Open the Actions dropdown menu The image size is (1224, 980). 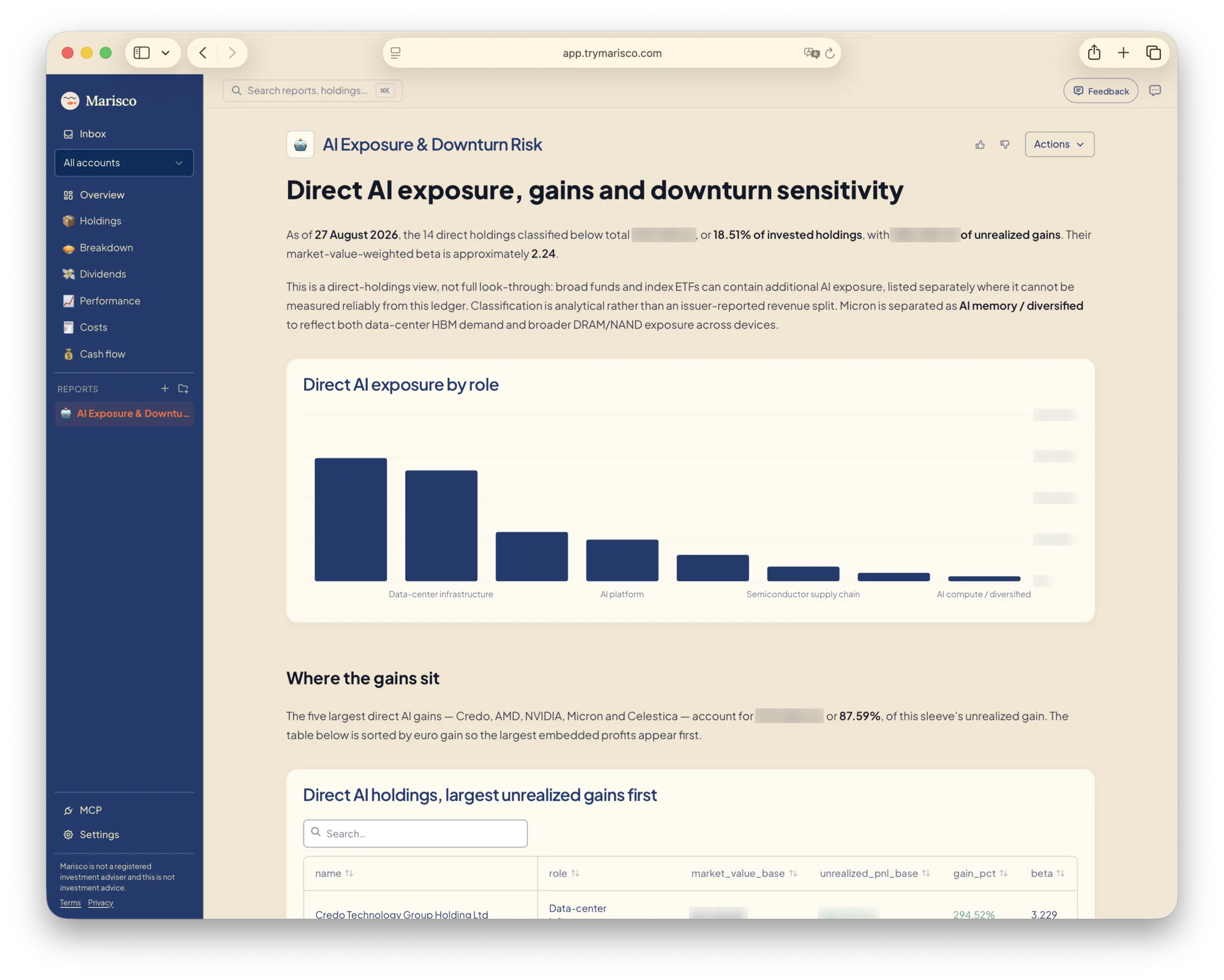(1059, 144)
